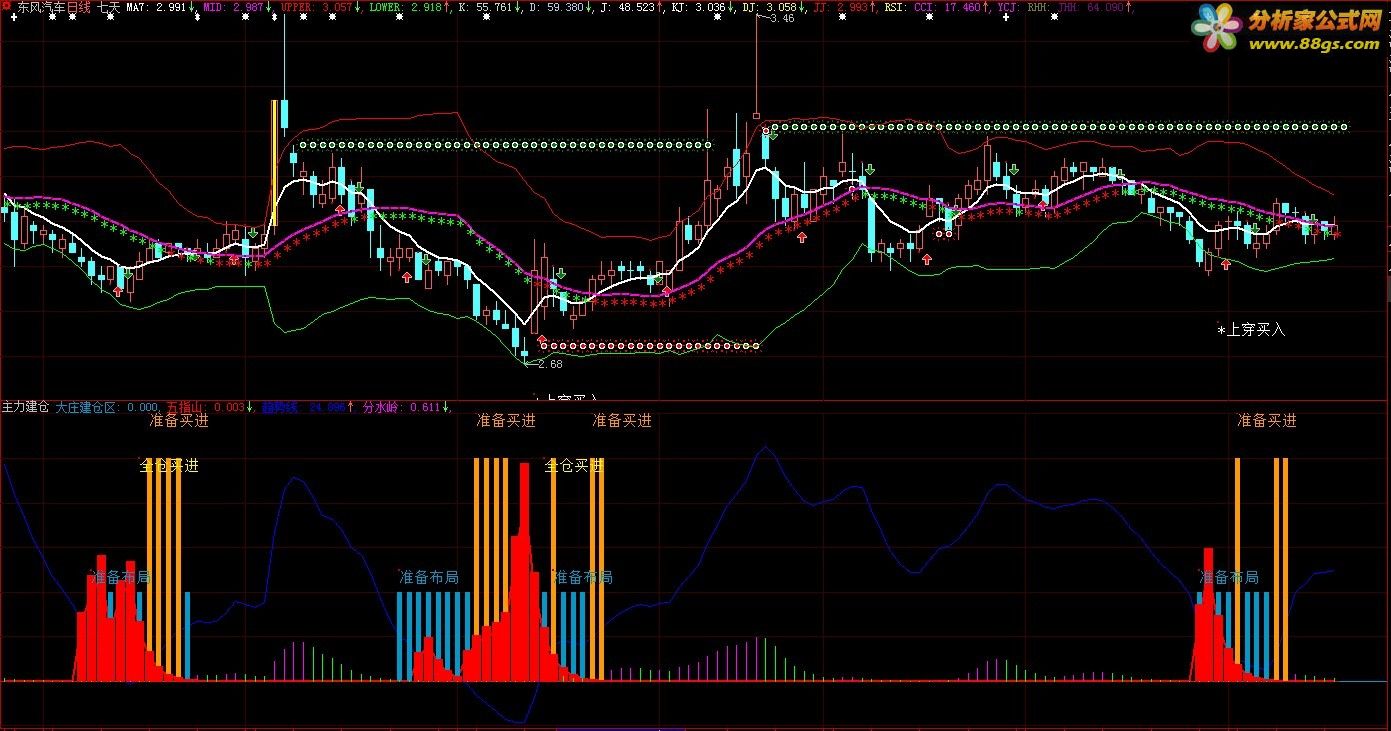This screenshot has height=731, width=1391.
Task: Click the RSI indicator label
Action: tap(897, 7)
